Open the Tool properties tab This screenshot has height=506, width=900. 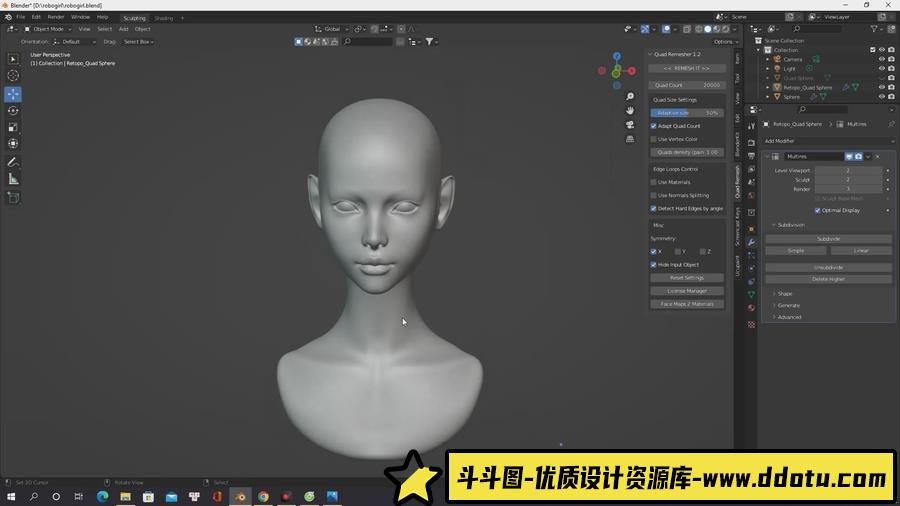(x=751, y=126)
